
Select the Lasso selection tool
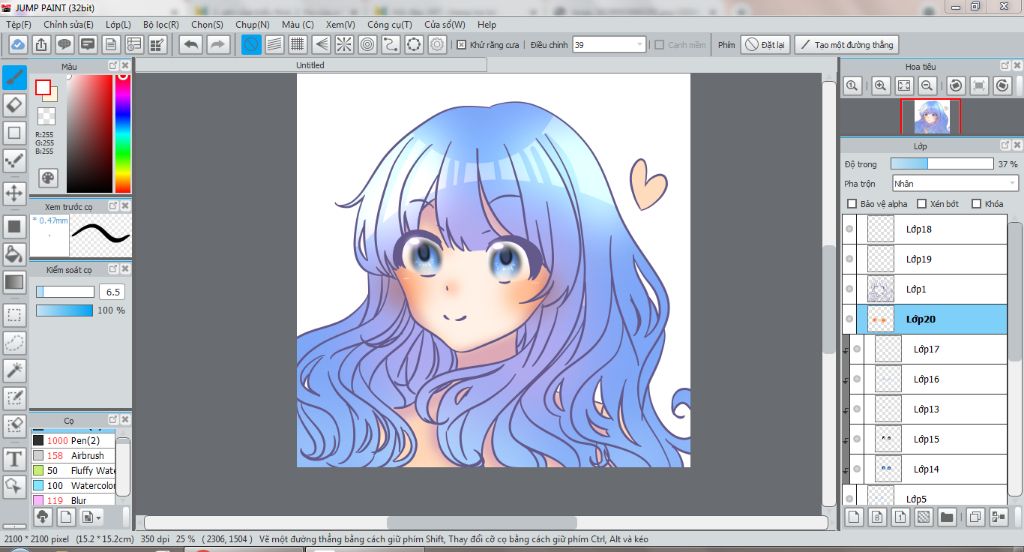point(14,342)
